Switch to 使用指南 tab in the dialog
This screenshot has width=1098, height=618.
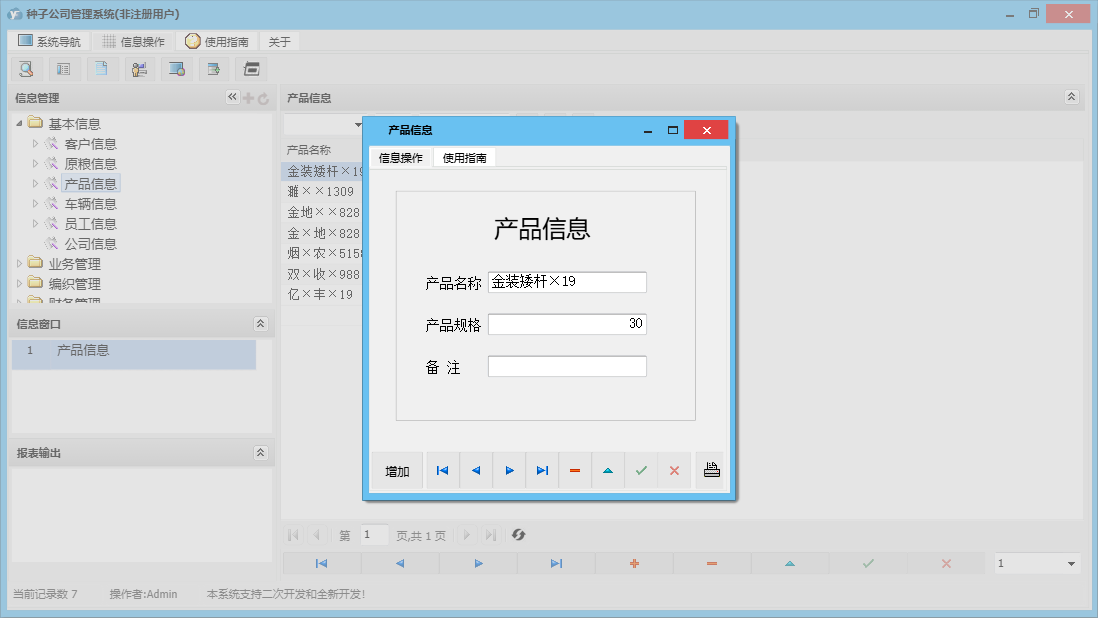coord(463,157)
